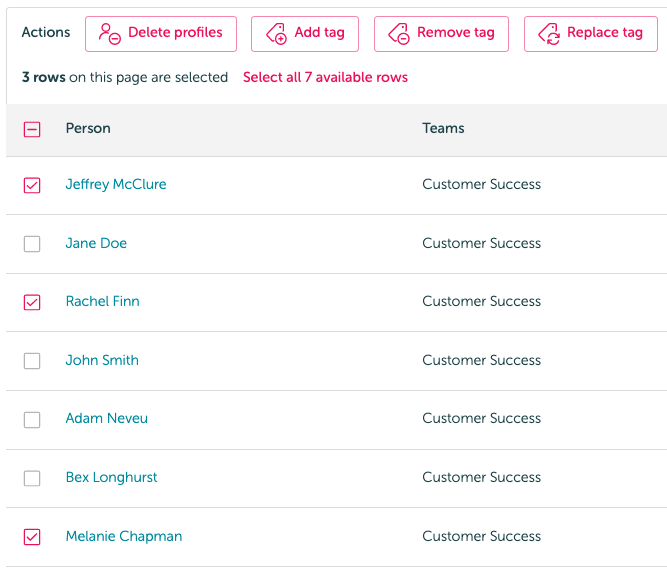
Task: Sort by the Person column header
Action: (88, 128)
